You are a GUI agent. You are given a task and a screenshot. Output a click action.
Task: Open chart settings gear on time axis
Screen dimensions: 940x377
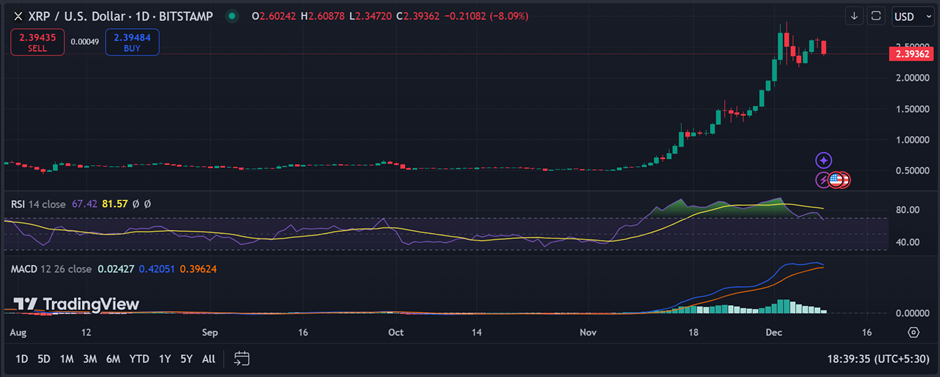pyautogui.click(x=913, y=332)
